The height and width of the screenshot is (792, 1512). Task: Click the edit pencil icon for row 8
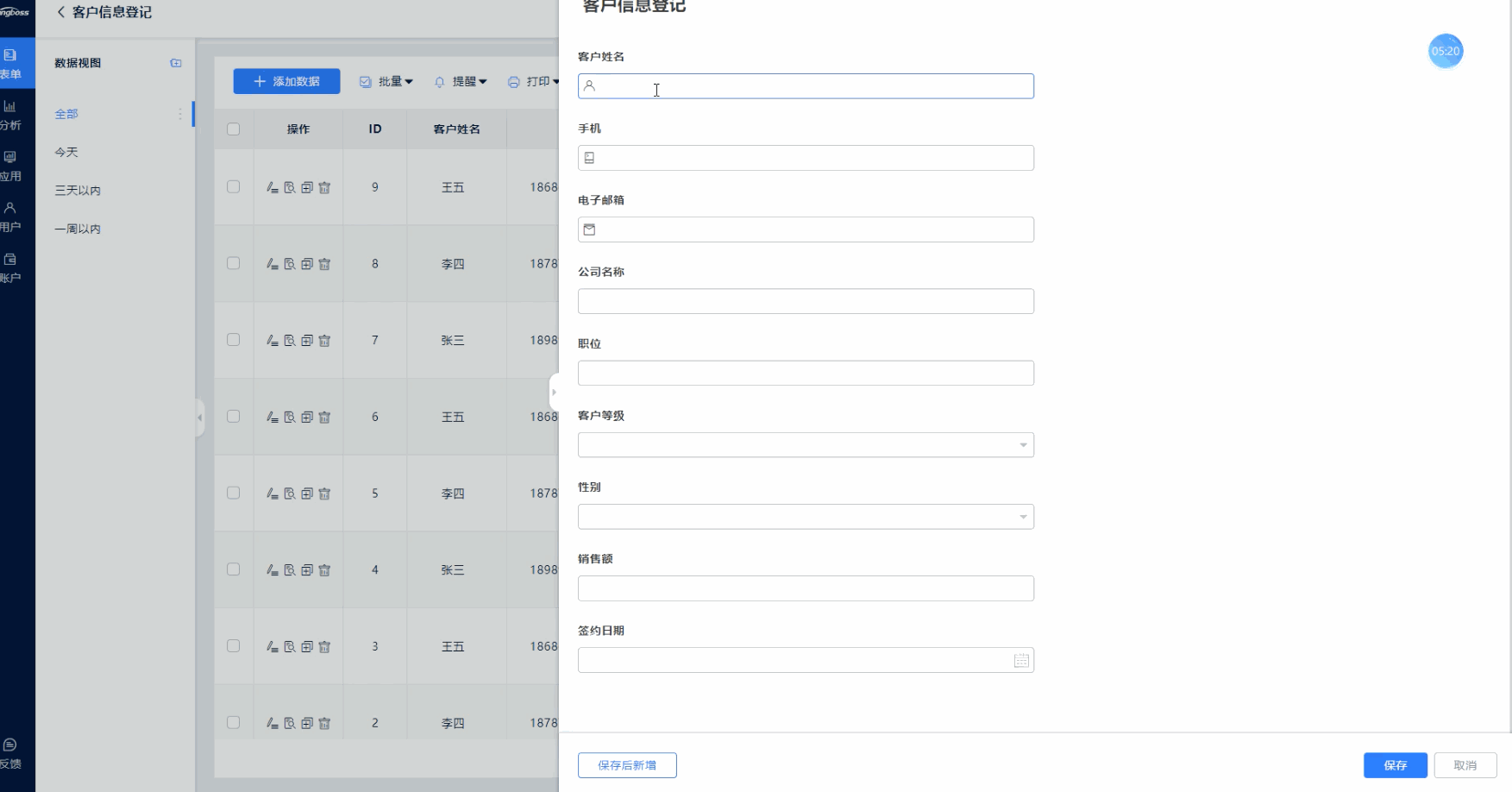point(272,264)
